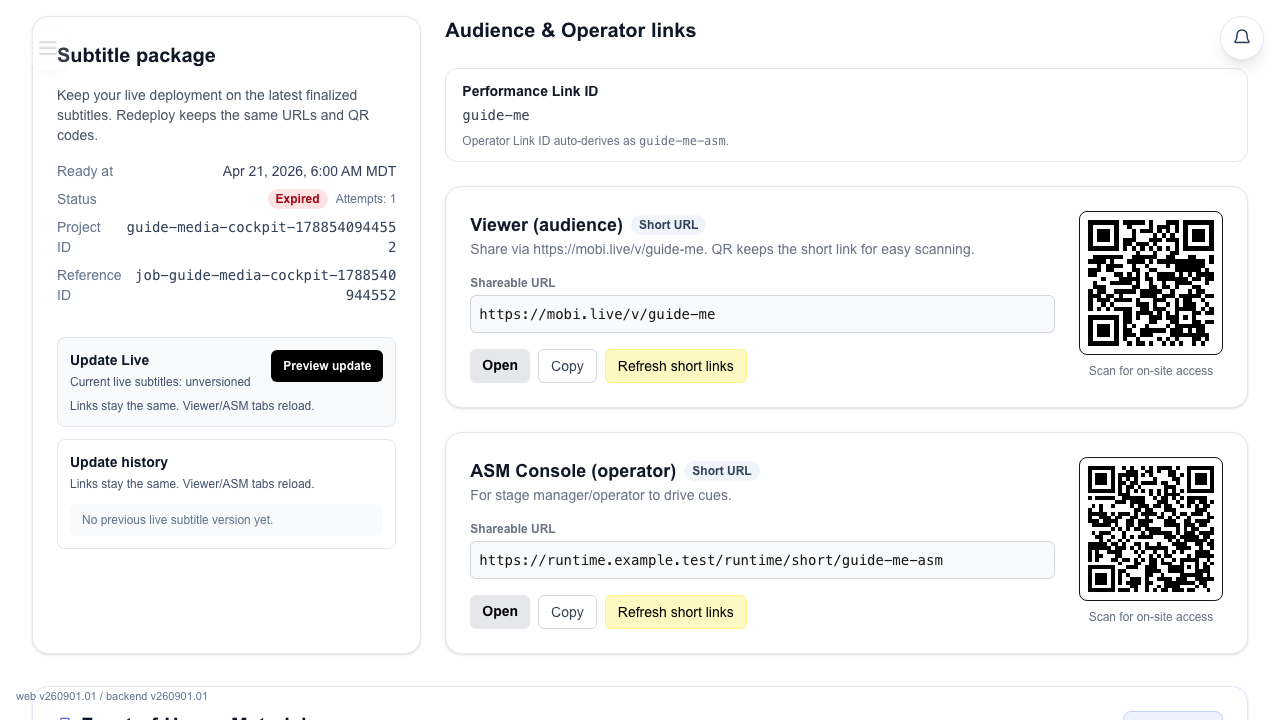Focus the ASM Console shareable URL field

pyautogui.click(x=762, y=560)
